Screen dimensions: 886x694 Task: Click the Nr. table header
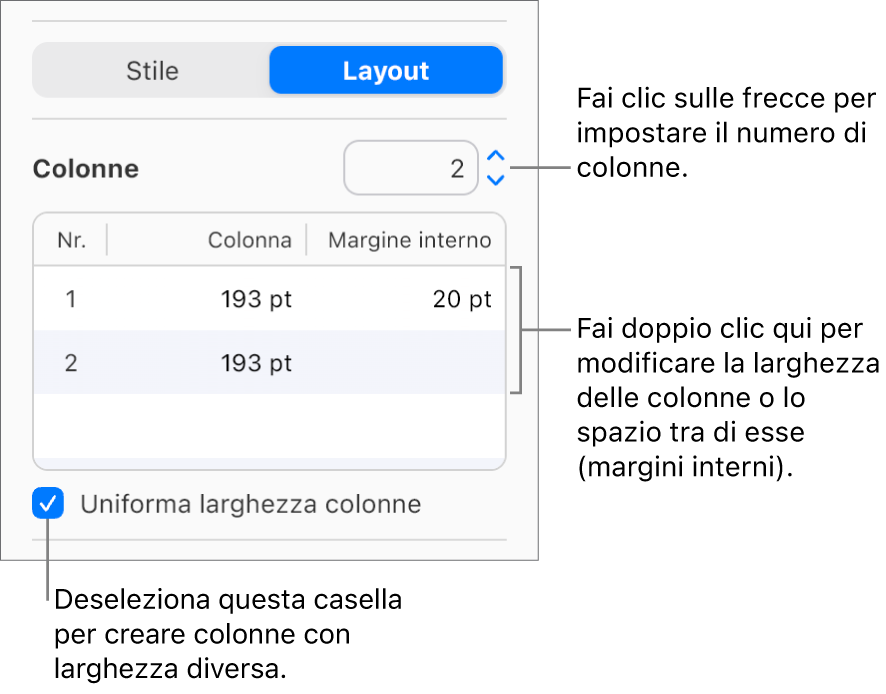(70, 240)
